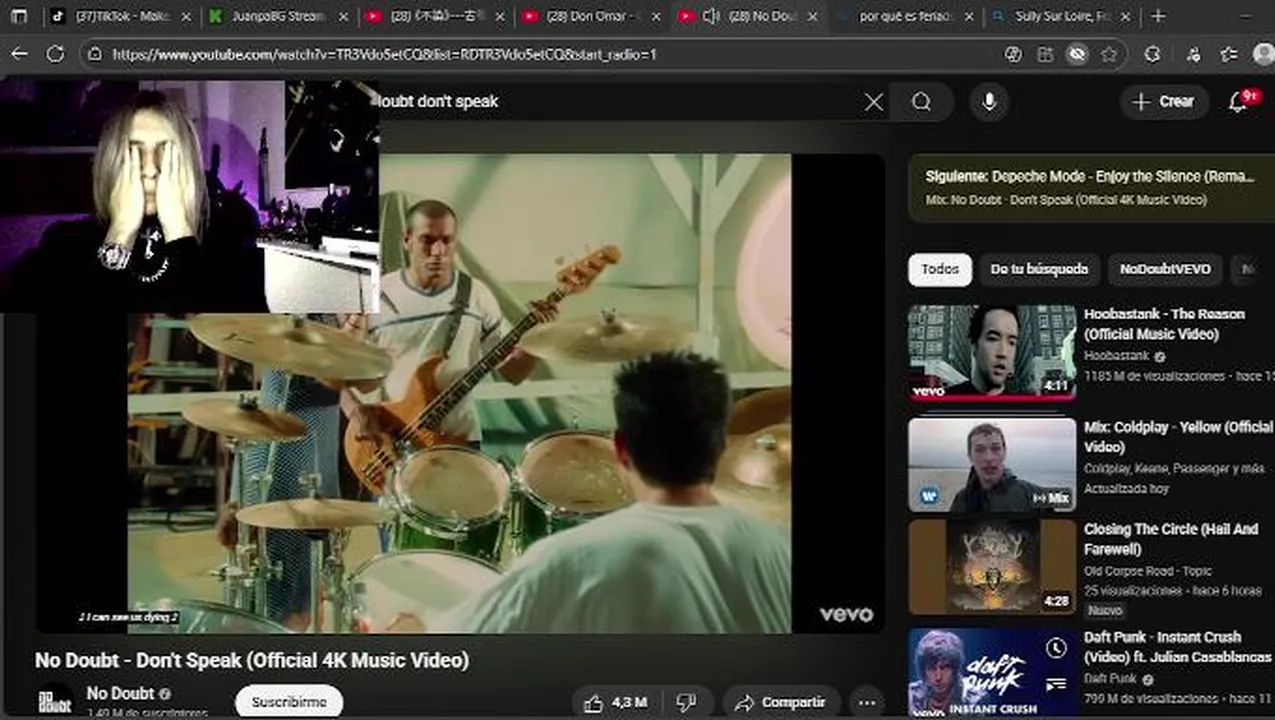Close the TikTok tab
The height and width of the screenshot is (720, 1275).
click(x=185, y=17)
